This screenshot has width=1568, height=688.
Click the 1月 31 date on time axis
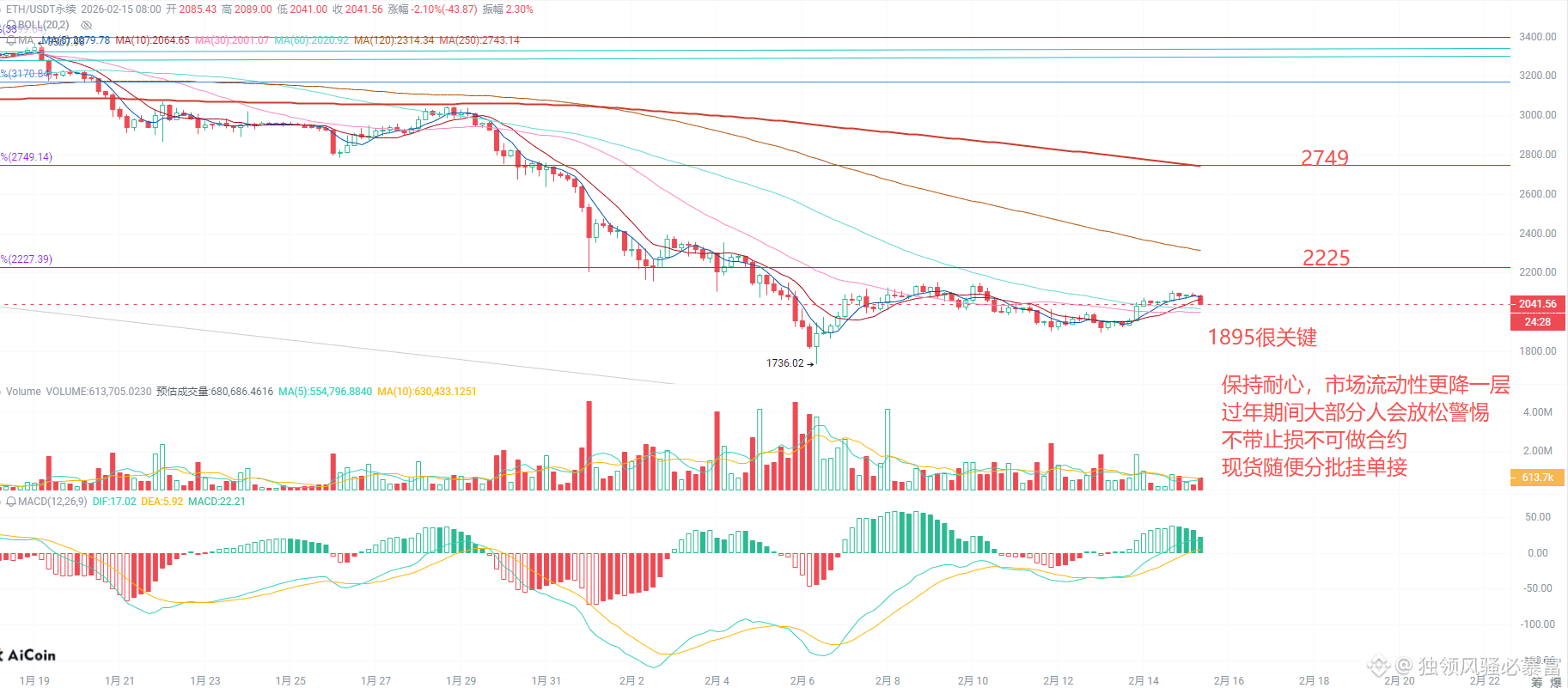pyautogui.click(x=546, y=681)
